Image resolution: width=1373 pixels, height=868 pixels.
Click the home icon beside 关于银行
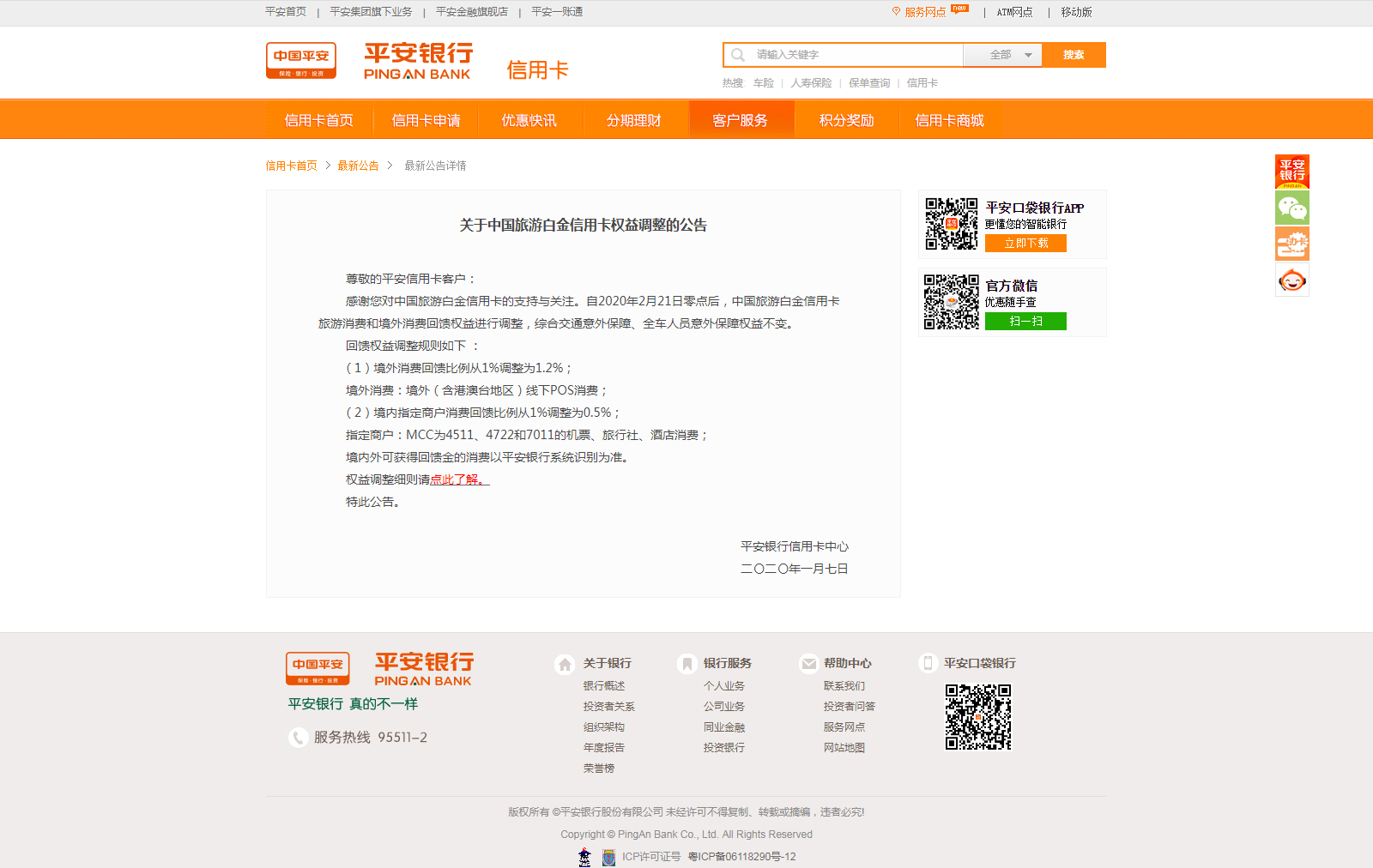565,664
